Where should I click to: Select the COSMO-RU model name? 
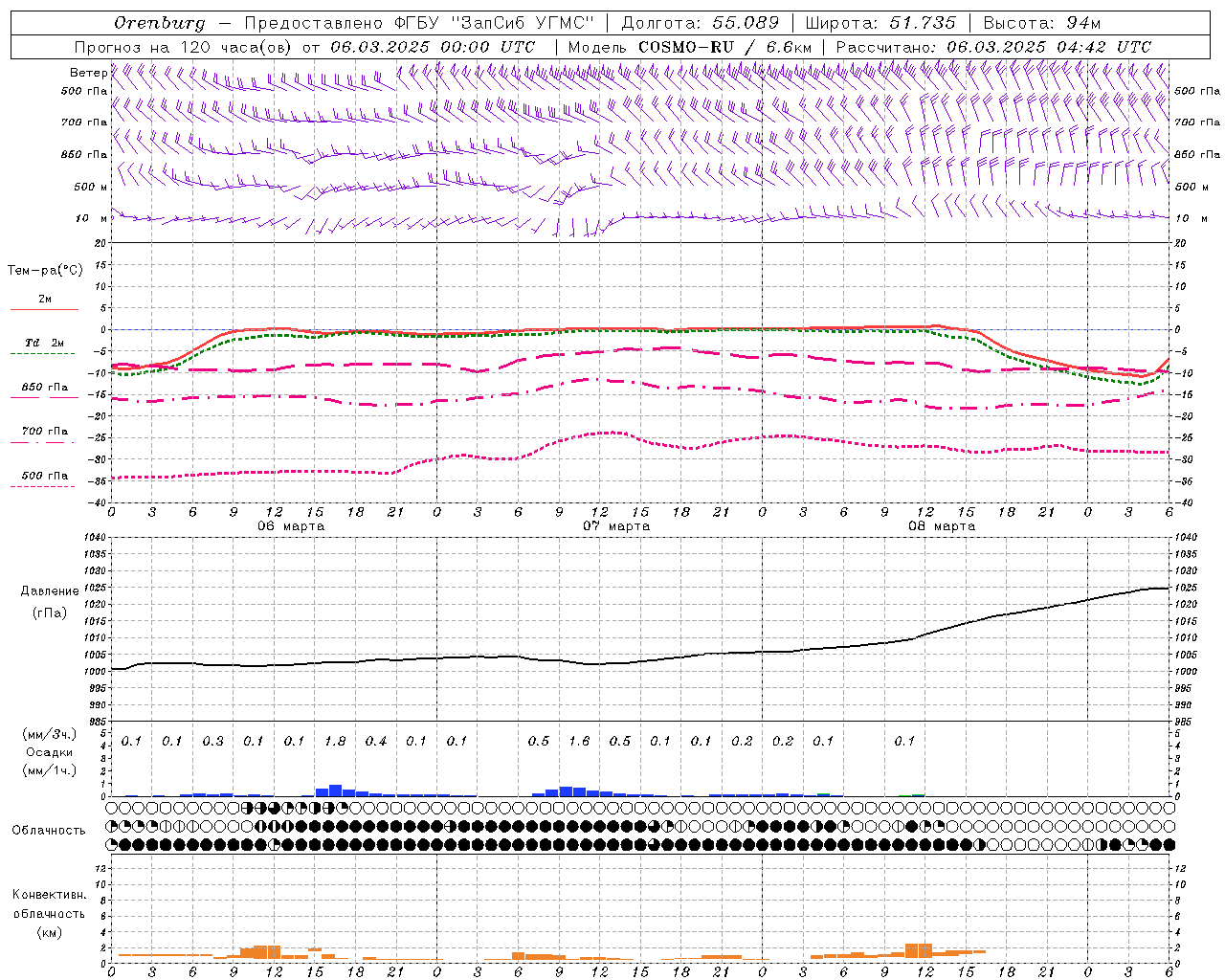tap(685, 47)
